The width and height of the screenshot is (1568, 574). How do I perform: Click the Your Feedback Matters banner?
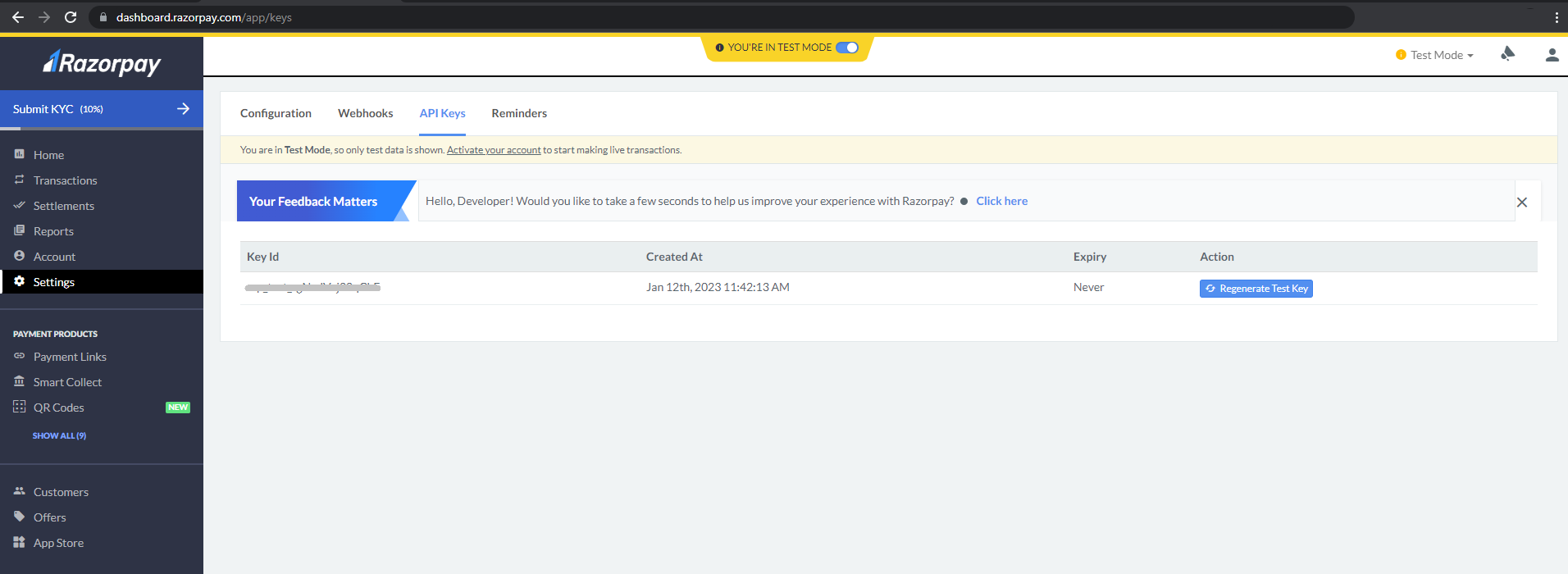click(x=326, y=201)
